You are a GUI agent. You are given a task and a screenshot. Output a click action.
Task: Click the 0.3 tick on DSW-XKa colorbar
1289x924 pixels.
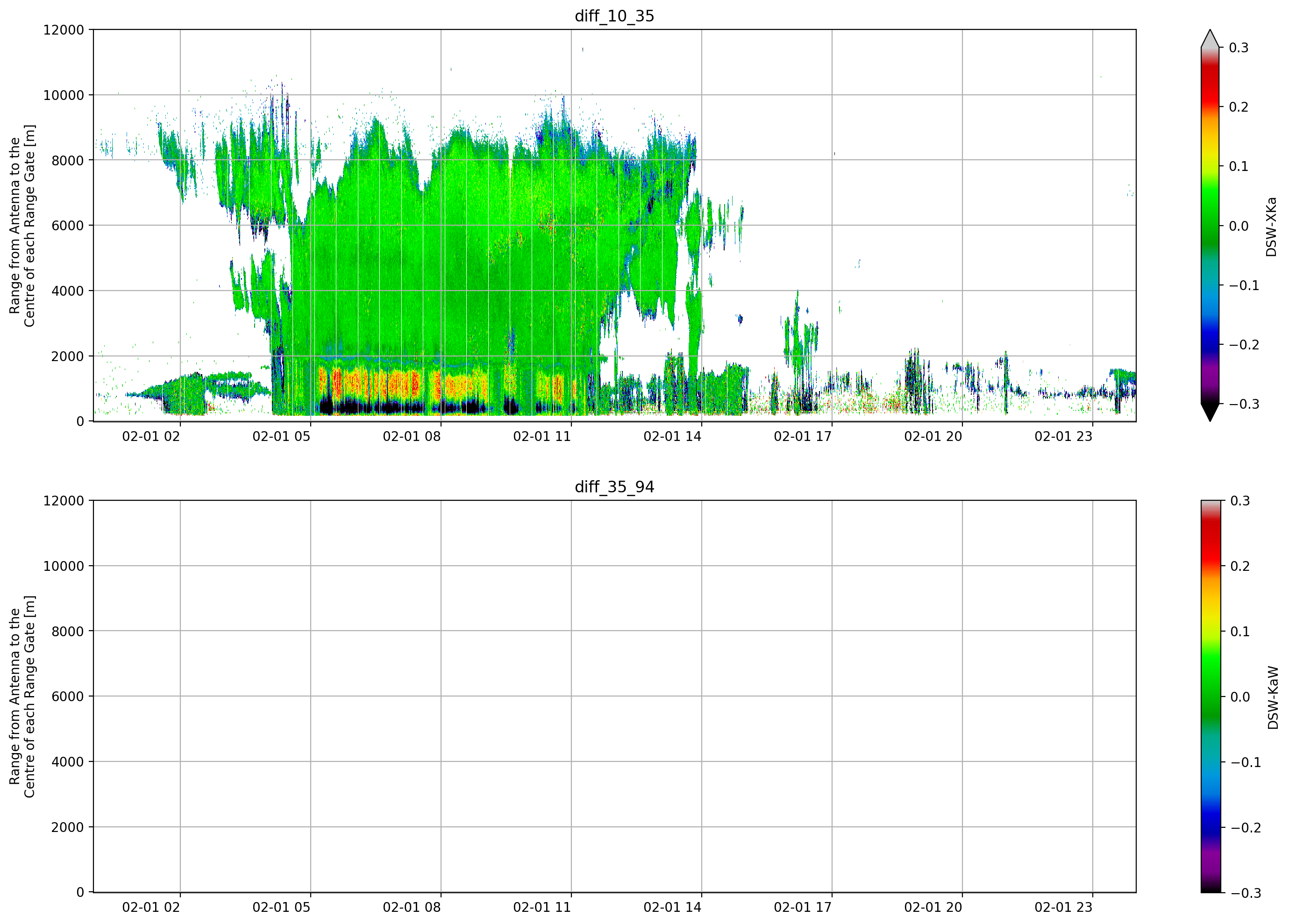(1239, 48)
